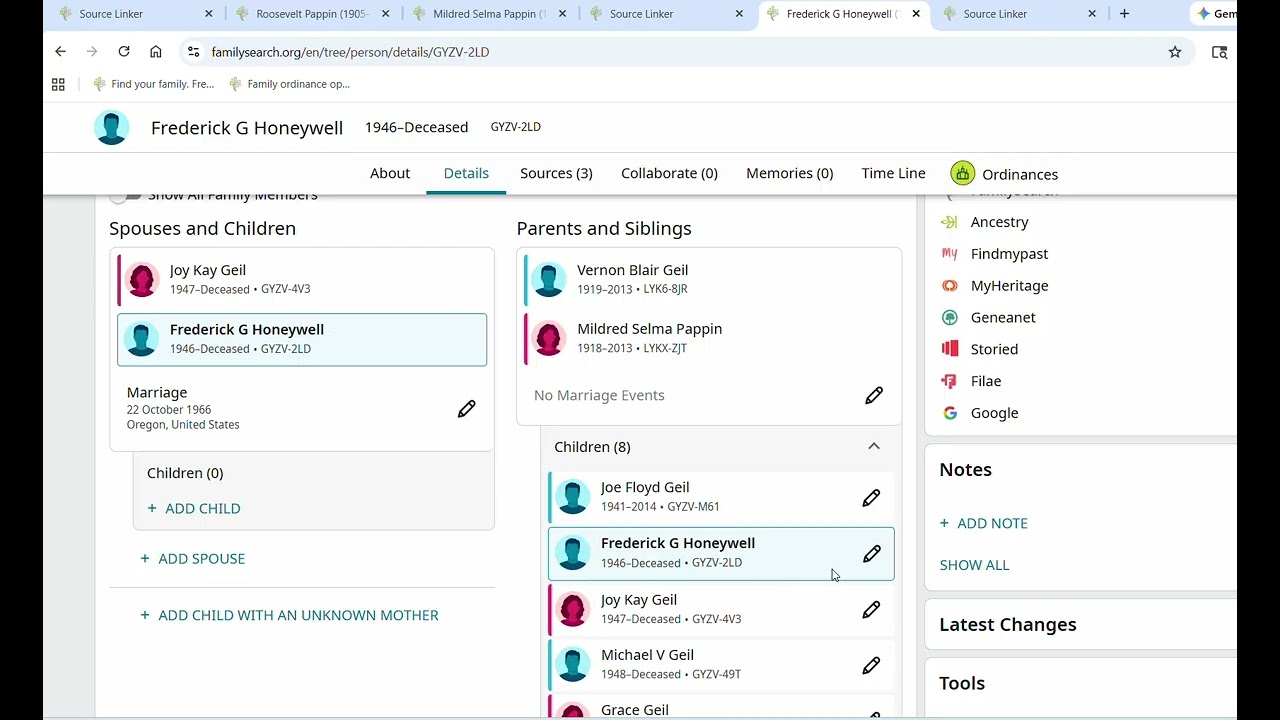Switch to the About tab

point(390,173)
